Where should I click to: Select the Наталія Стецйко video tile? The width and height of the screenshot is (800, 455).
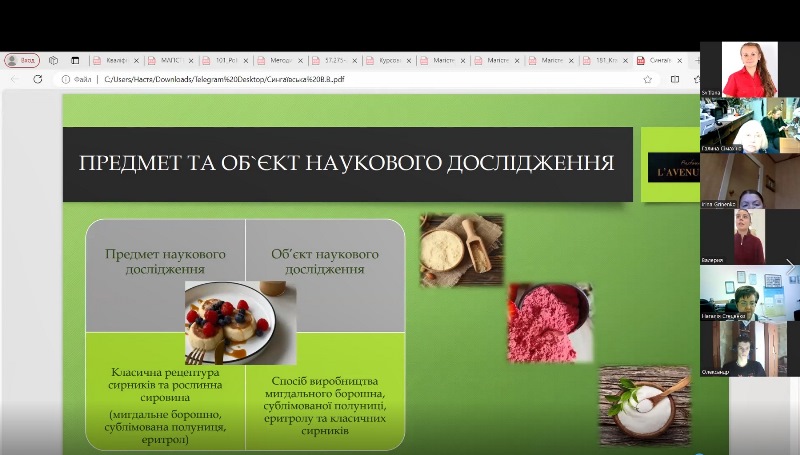pyautogui.click(x=750, y=293)
